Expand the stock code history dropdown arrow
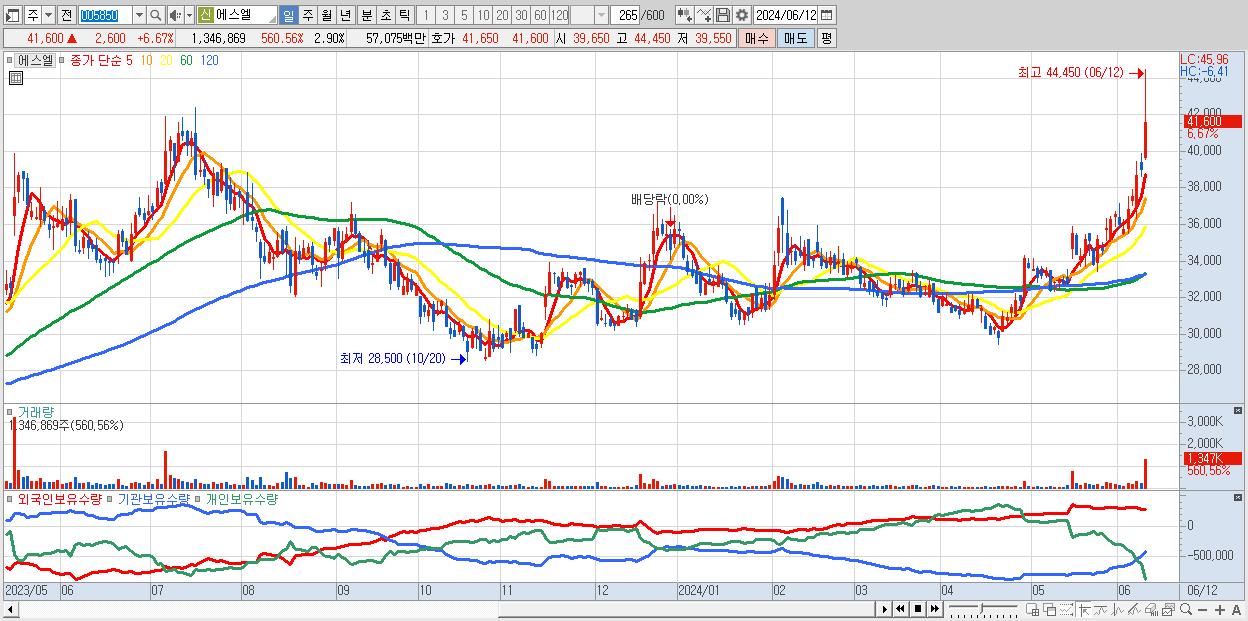Image resolution: width=1248 pixels, height=621 pixels. pos(139,15)
